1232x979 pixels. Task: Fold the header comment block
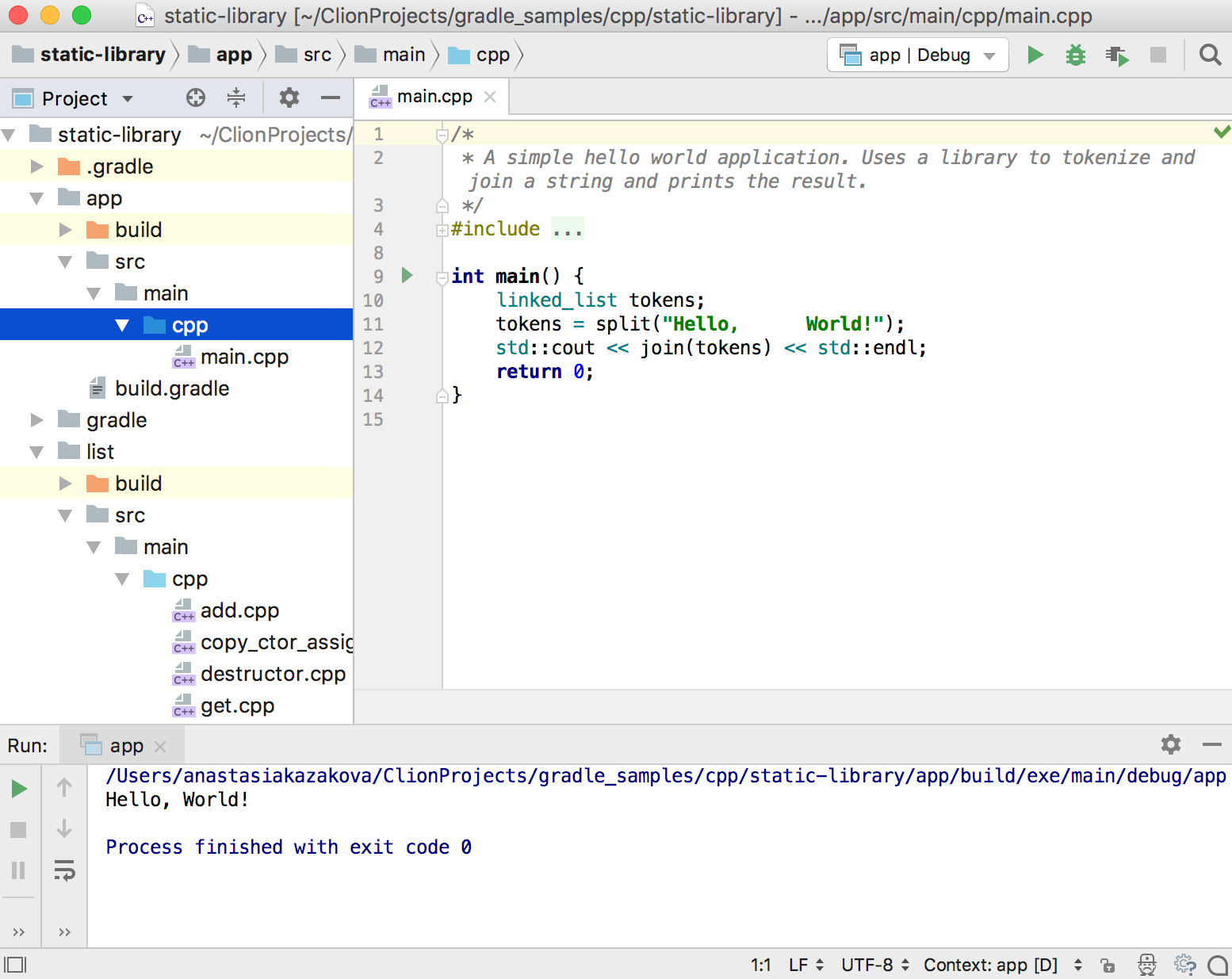(442, 136)
